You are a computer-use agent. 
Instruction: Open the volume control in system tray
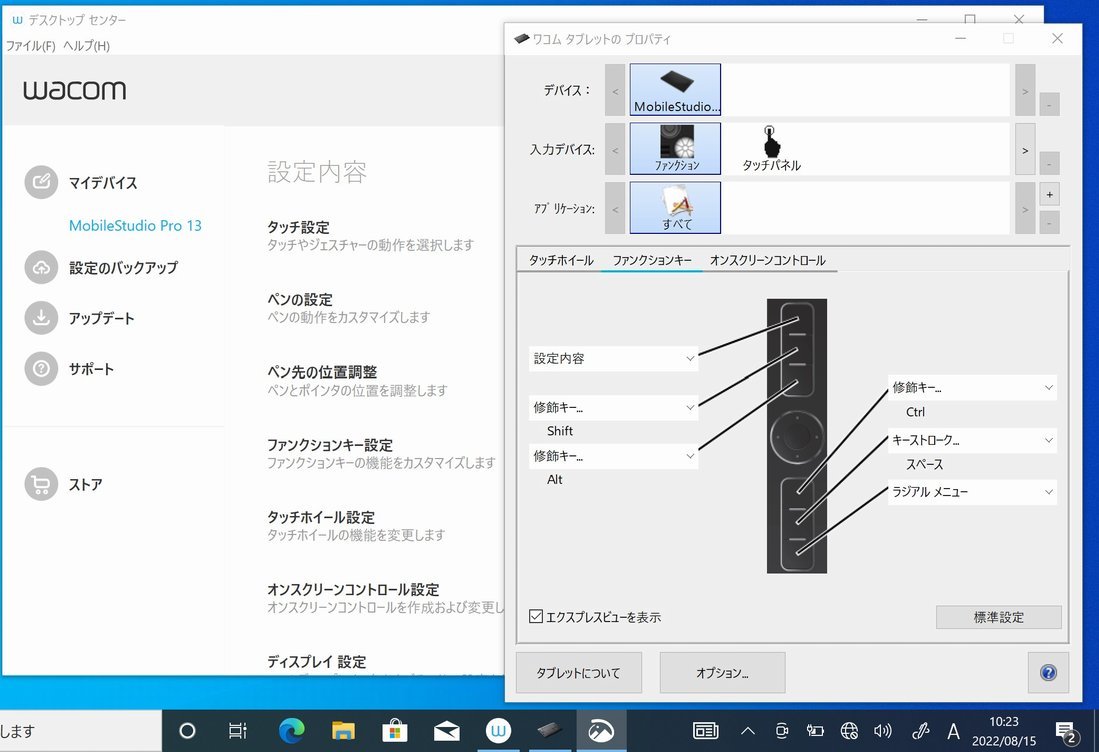pos(883,731)
